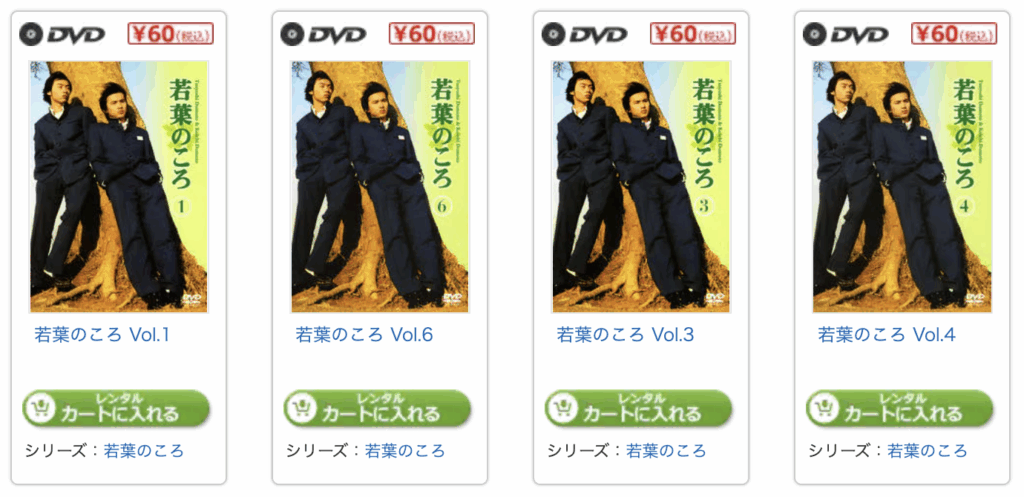The height and width of the screenshot is (497, 1024).
Task: Click the DVD icon on Vol.1 card
Action: 62,34
